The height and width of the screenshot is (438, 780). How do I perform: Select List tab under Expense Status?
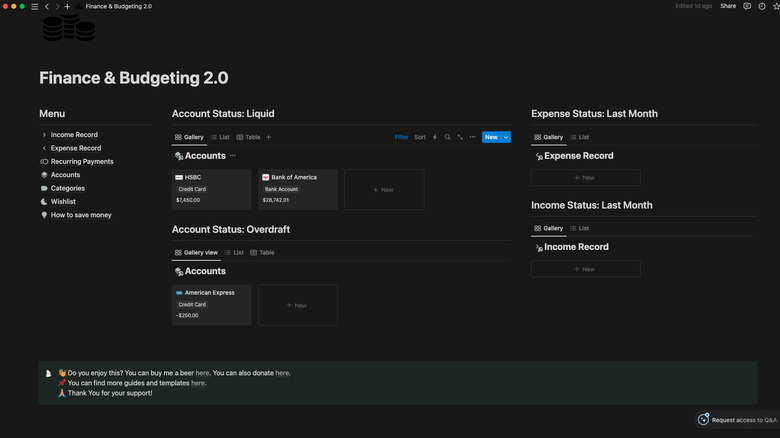[x=579, y=137]
